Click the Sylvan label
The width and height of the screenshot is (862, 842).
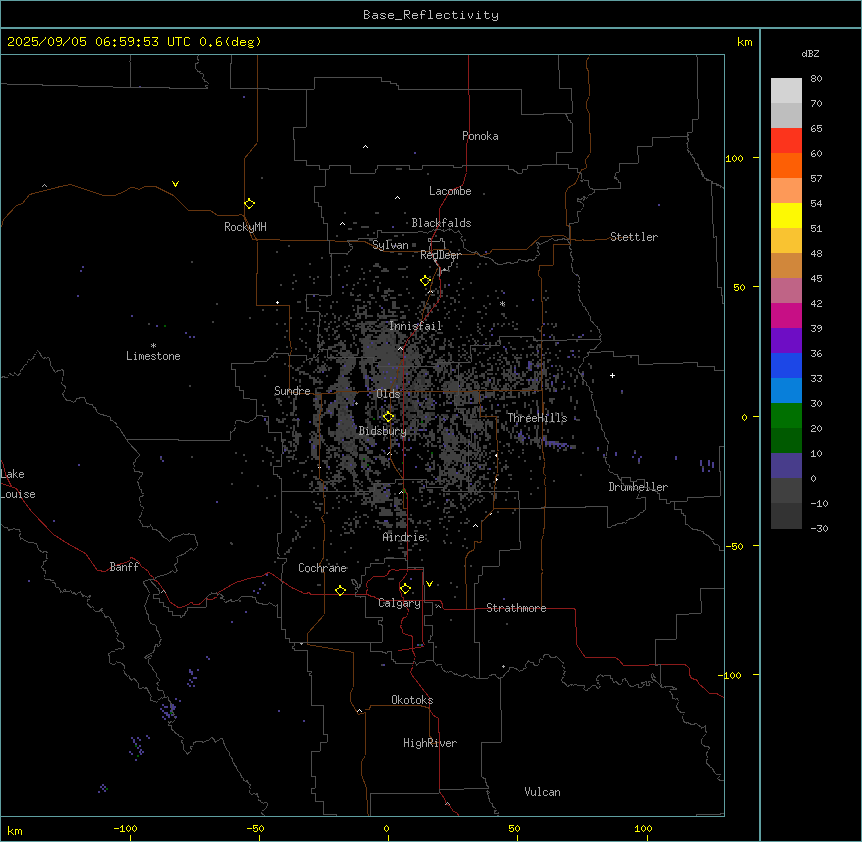coord(390,246)
